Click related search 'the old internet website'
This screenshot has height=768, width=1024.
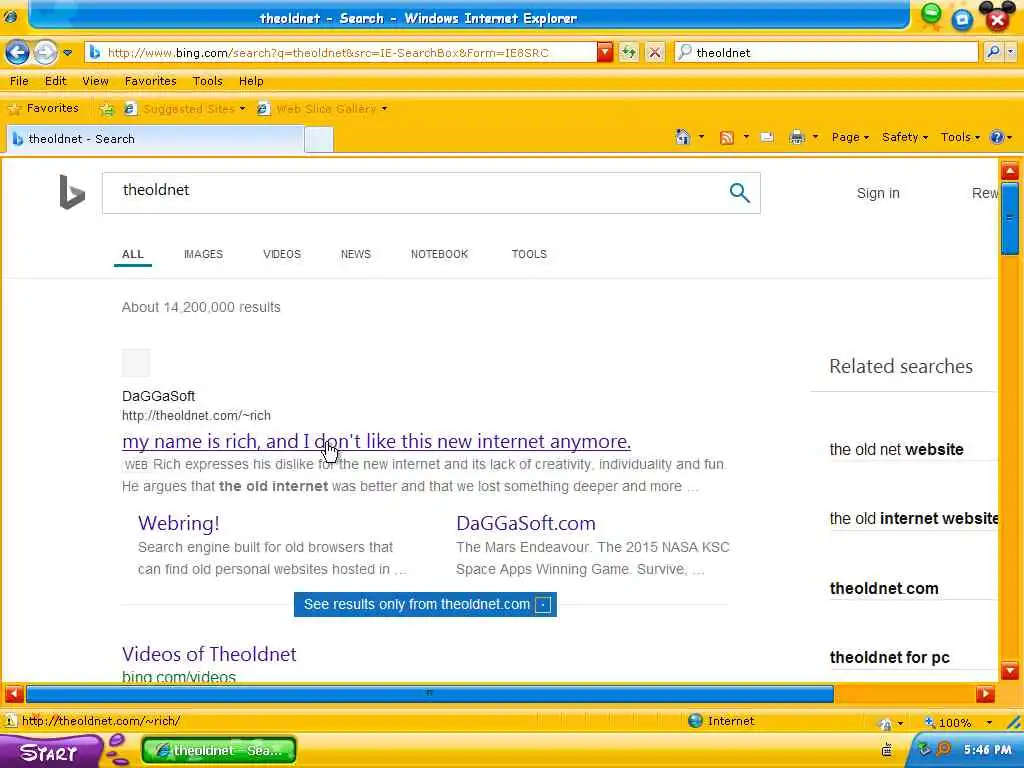(x=913, y=519)
